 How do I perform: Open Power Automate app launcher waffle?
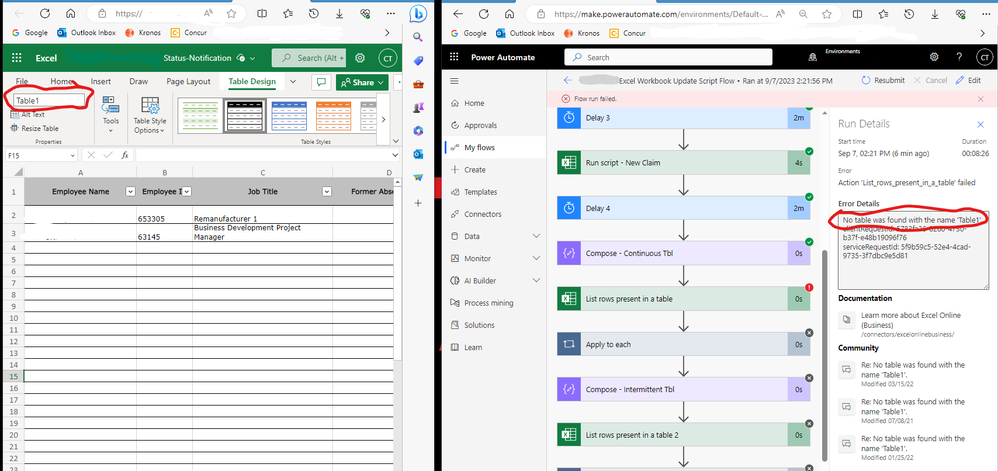(454, 57)
